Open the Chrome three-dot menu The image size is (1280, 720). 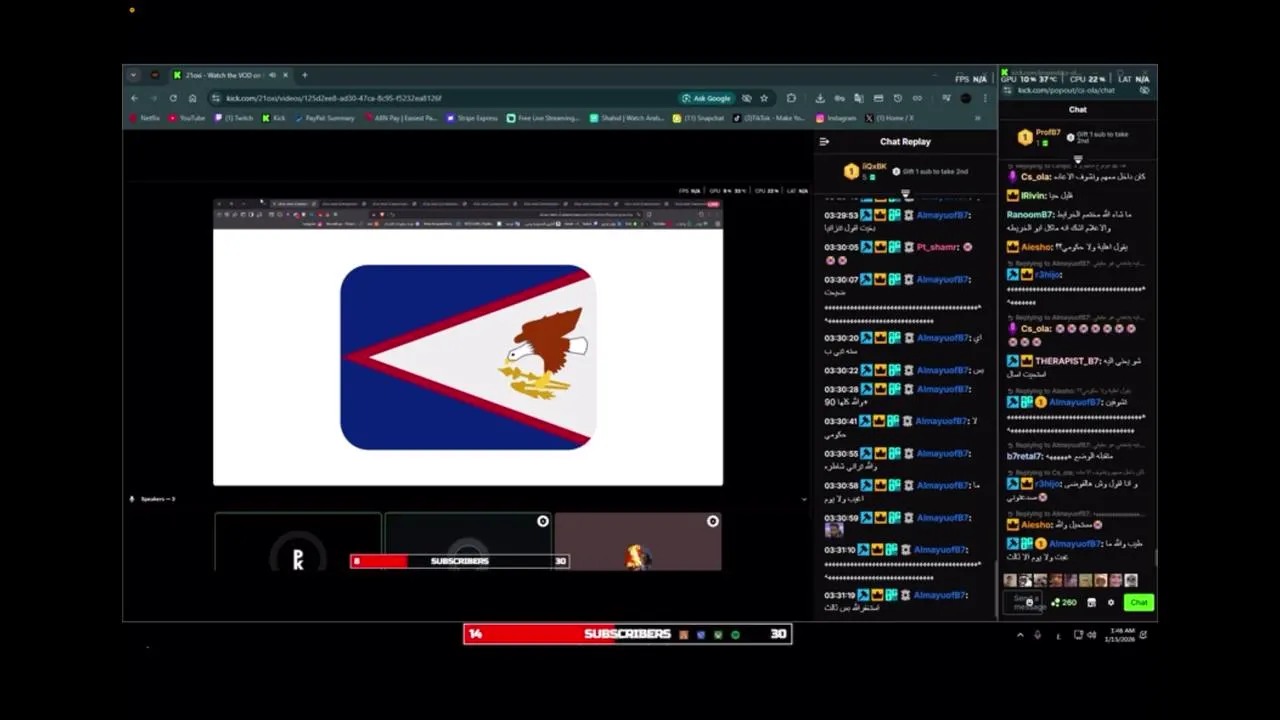point(985,98)
